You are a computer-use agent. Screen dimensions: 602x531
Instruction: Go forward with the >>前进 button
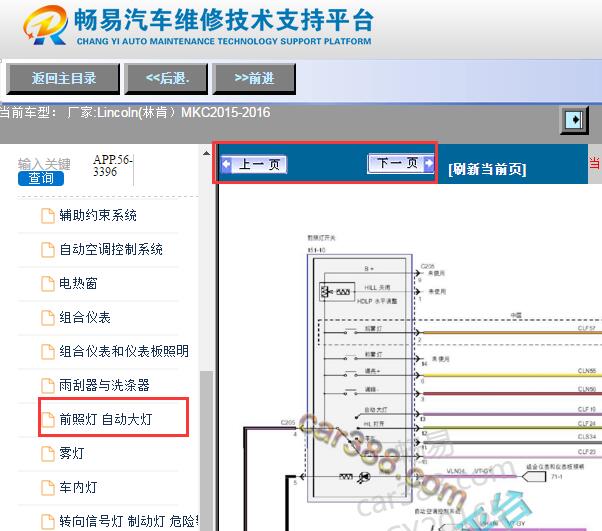coord(254,79)
